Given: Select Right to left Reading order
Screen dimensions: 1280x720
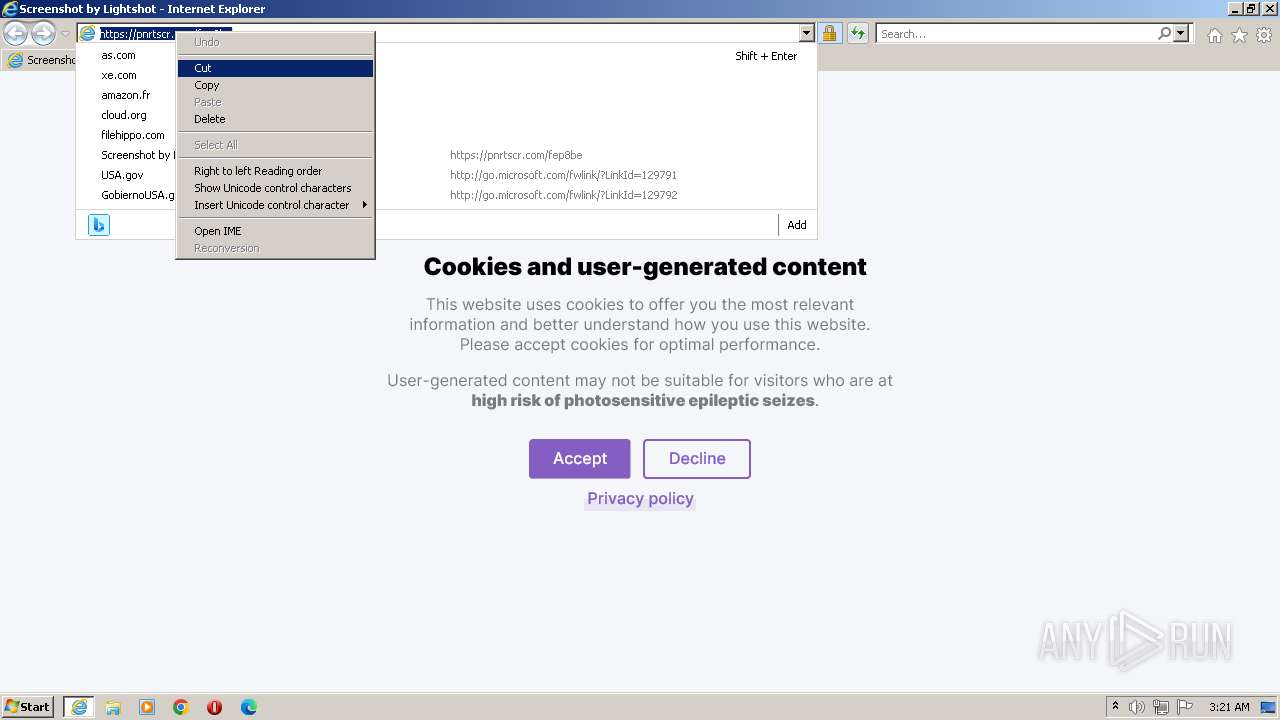Looking at the screenshot, I should pyautogui.click(x=275, y=171).
